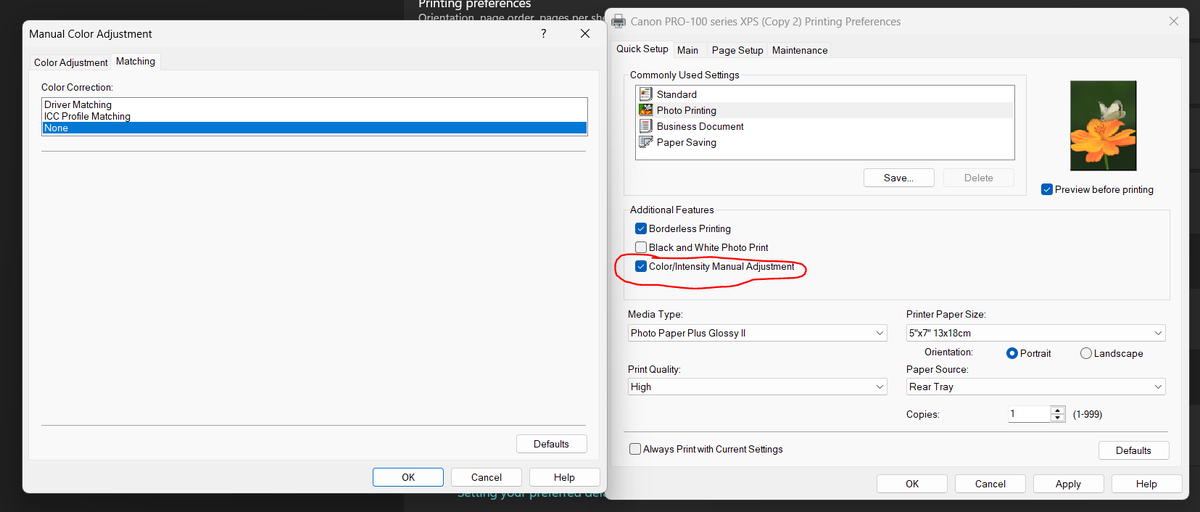This screenshot has height=512, width=1200.
Task: Toggle Preview before printing checkbox
Action: click(x=1047, y=189)
